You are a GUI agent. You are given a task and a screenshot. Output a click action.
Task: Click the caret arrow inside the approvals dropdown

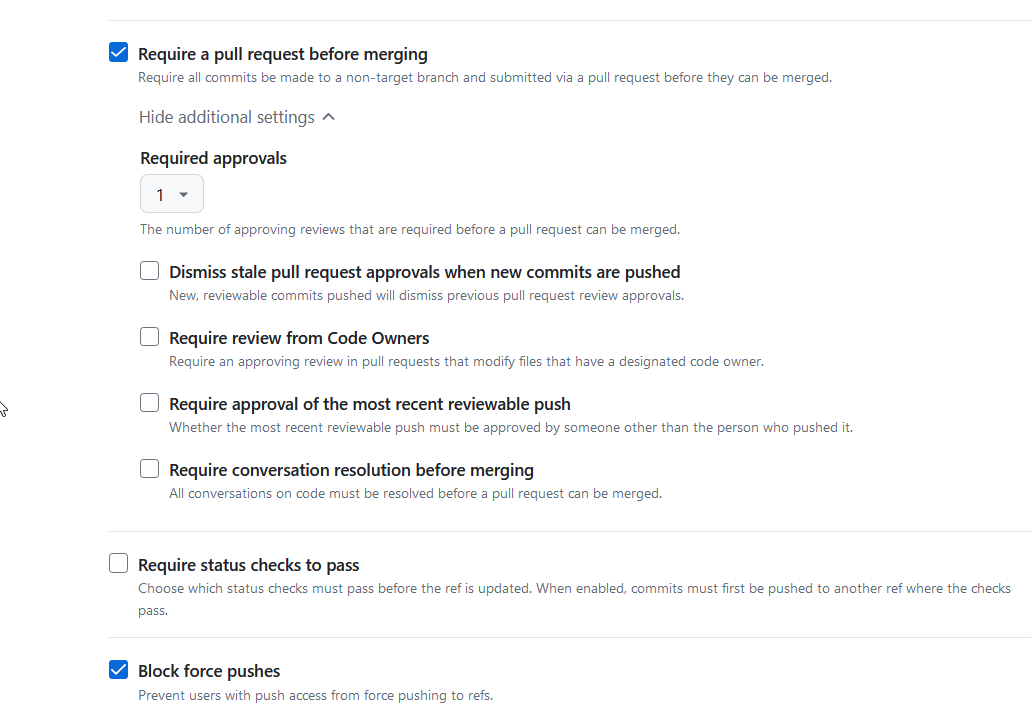coord(184,195)
